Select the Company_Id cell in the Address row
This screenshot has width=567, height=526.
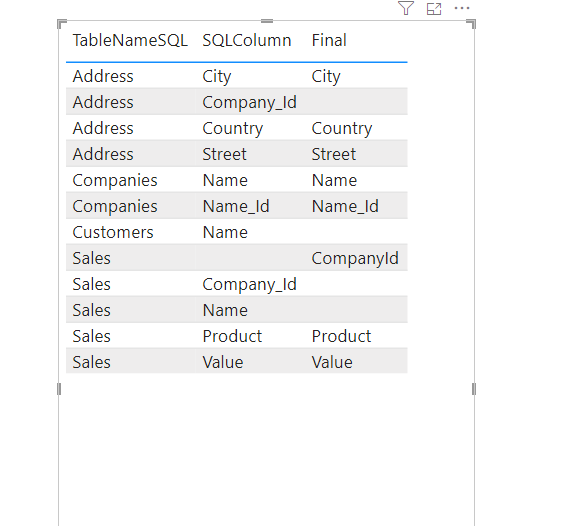coord(250,102)
